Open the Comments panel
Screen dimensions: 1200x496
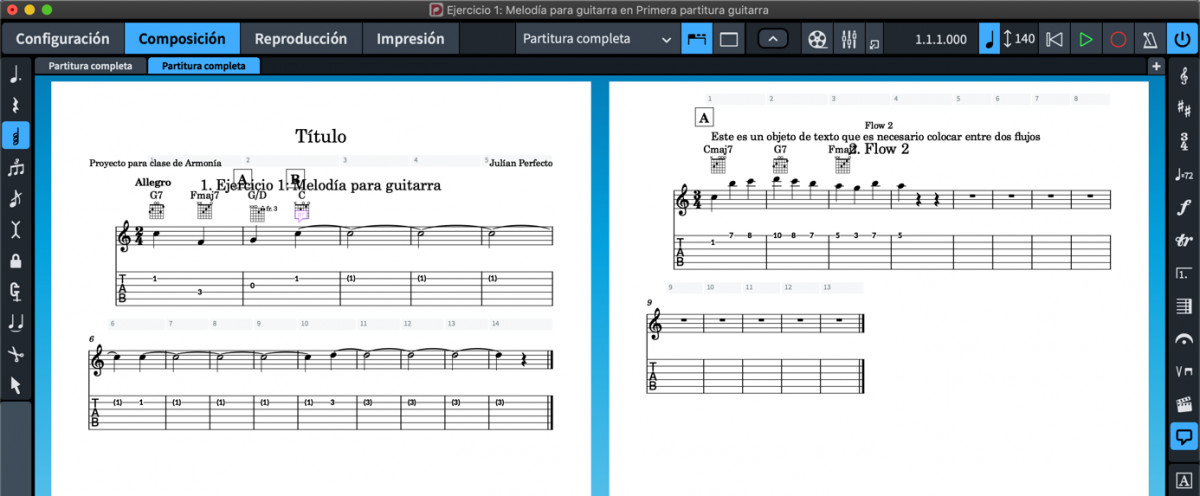click(x=1184, y=437)
